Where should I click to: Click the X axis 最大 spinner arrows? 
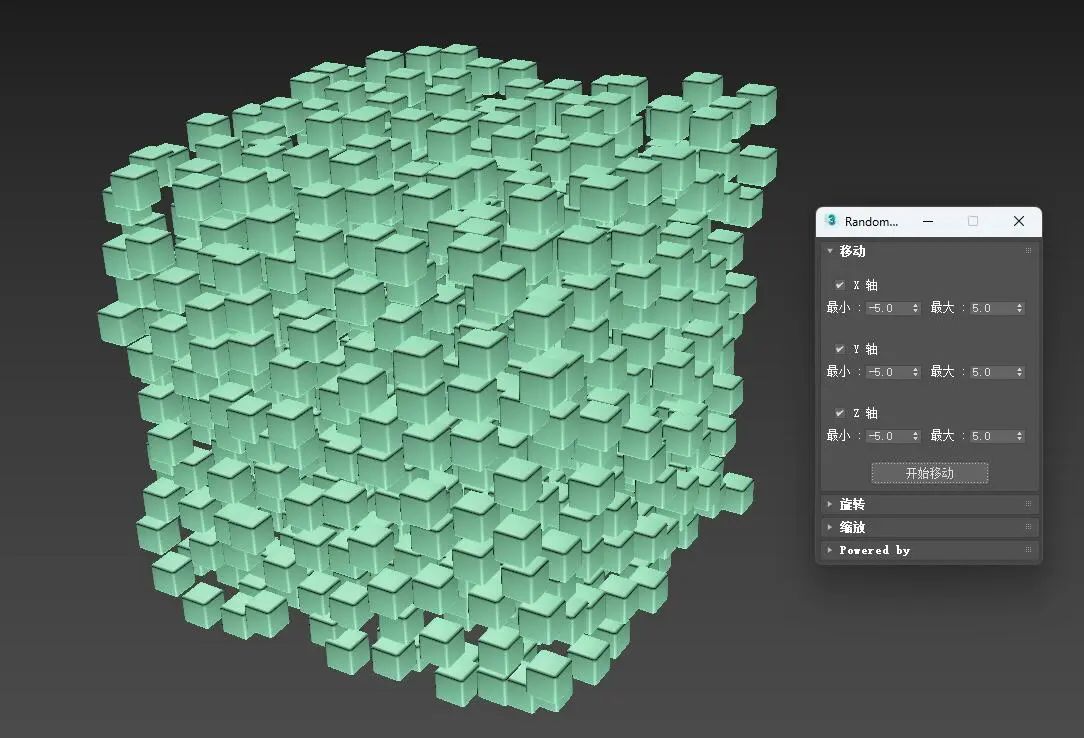pos(1019,308)
